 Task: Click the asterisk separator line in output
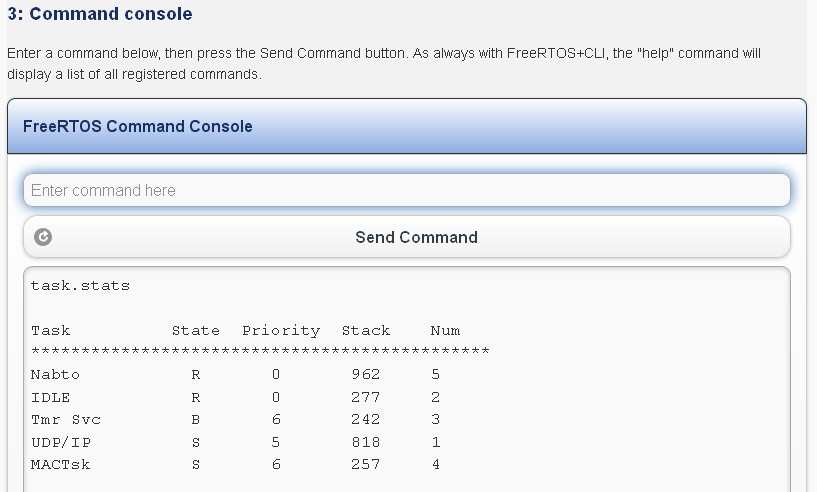260,352
